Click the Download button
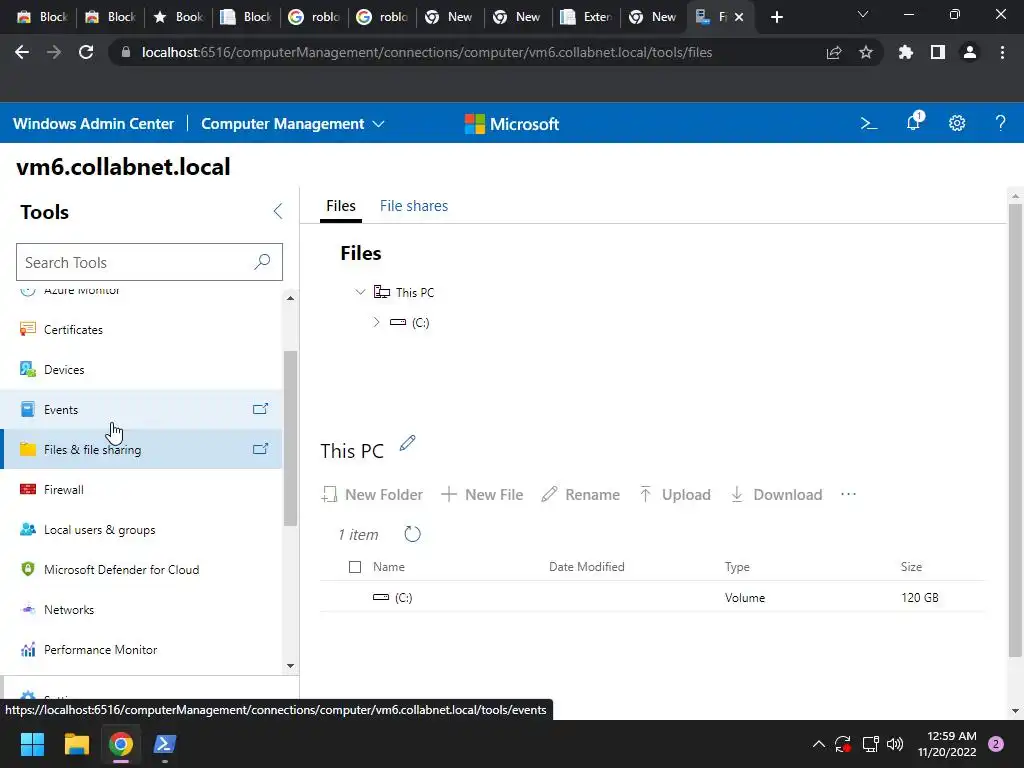1024x768 pixels. pos(776,494)
